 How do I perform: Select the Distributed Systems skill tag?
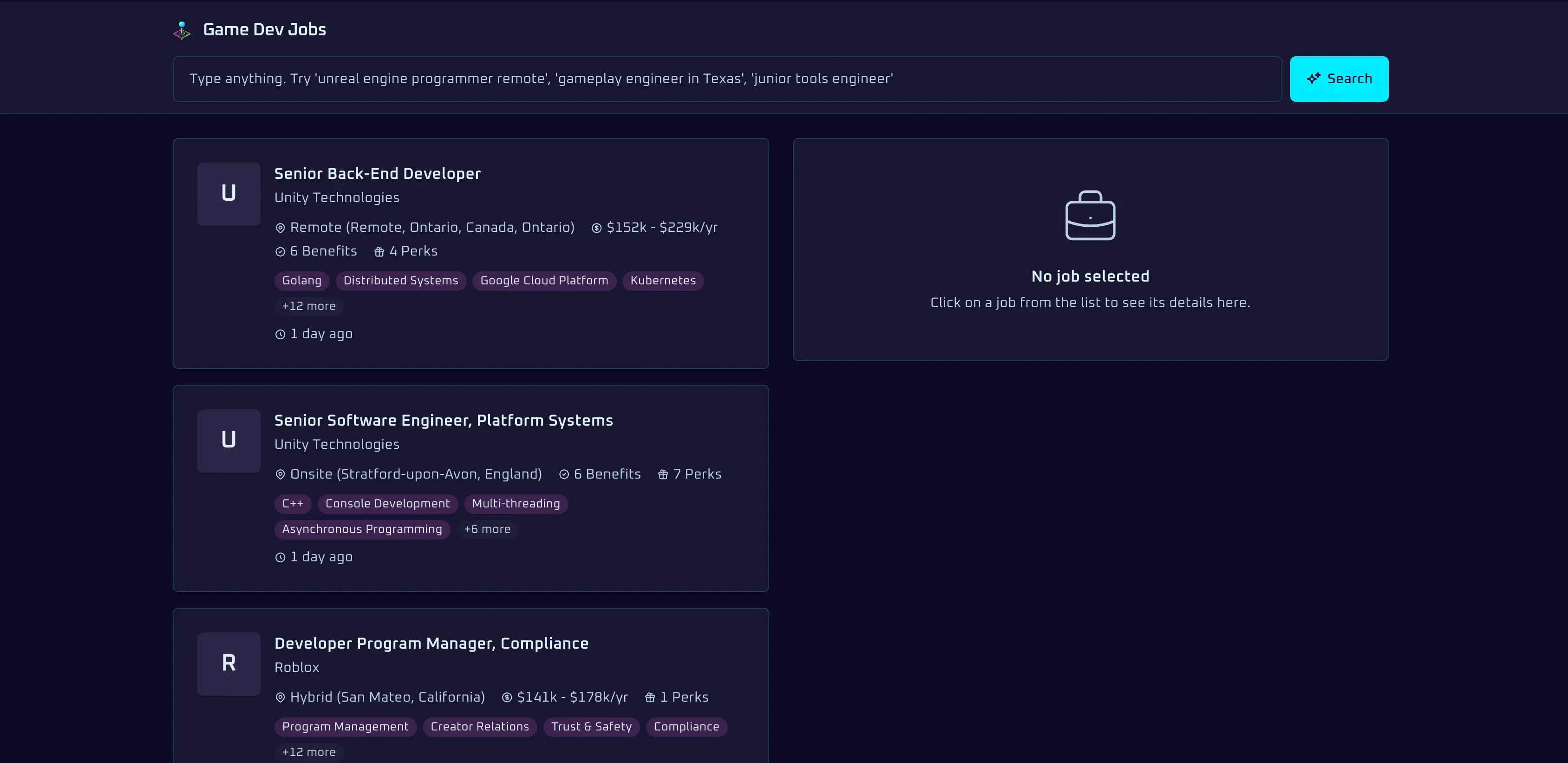click(x=400, y=281)
